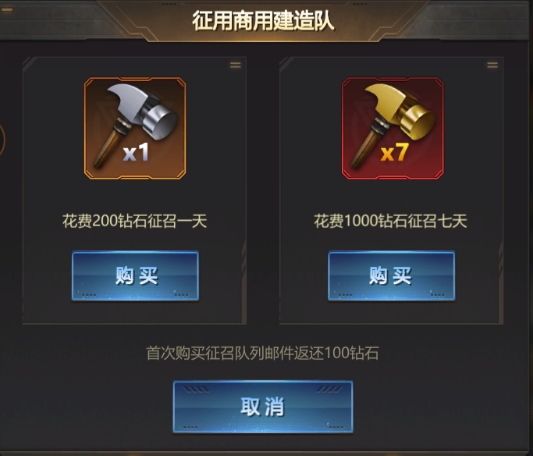Image resolution: width=533 pixels, height=456 pixels.
Task: Click empty area below right 购买 button
Action: 391,312
